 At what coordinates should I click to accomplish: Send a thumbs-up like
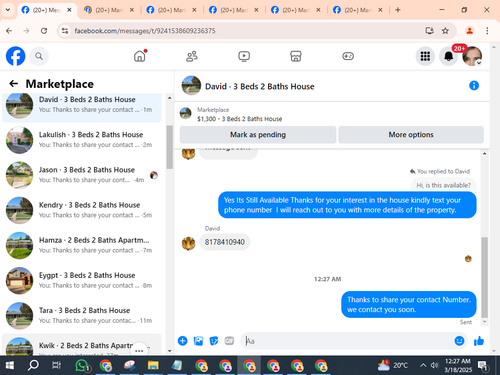tap(479, 341)
